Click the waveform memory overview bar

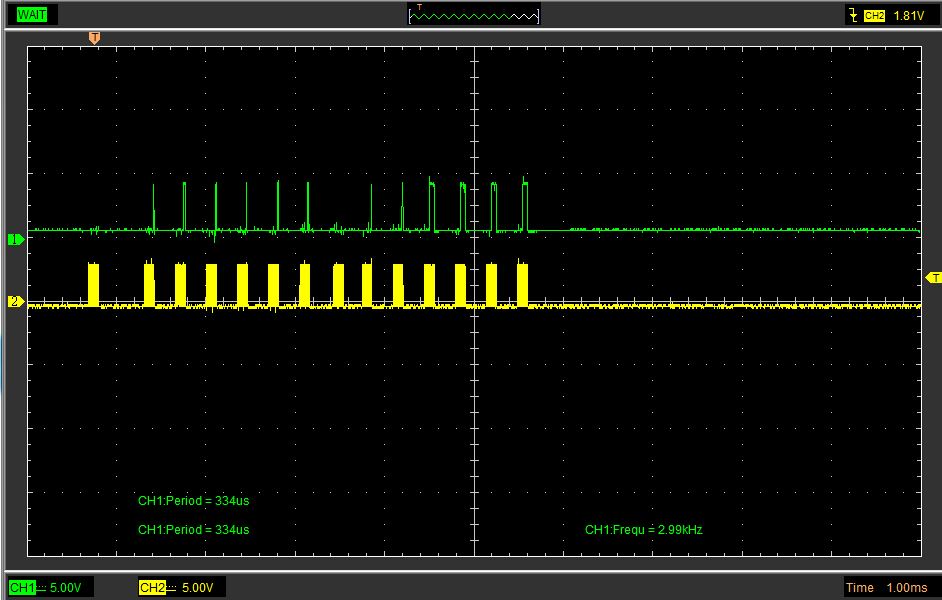click(x=474, y=14)
